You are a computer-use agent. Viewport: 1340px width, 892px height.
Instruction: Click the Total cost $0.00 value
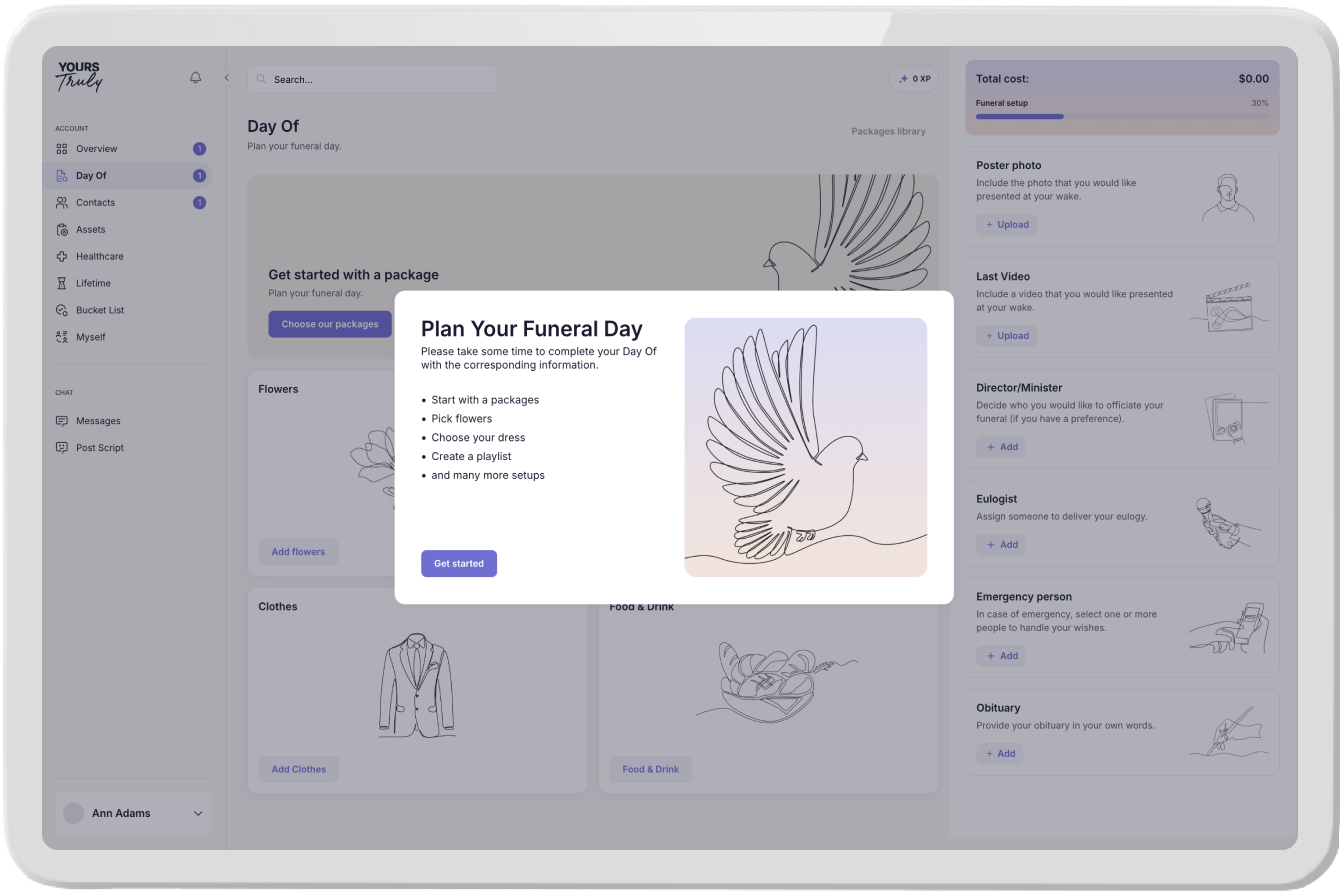tap(1253, 79)
